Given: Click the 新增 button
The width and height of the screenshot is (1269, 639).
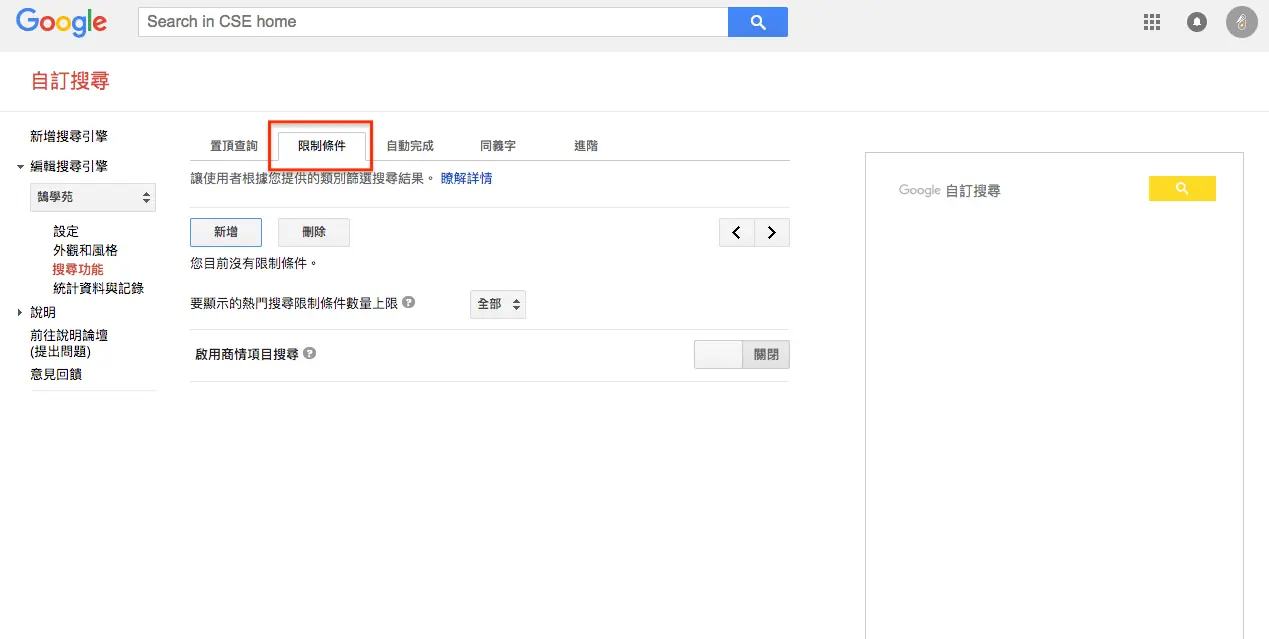Looking at the screenshot, I should tap(226, 232).
